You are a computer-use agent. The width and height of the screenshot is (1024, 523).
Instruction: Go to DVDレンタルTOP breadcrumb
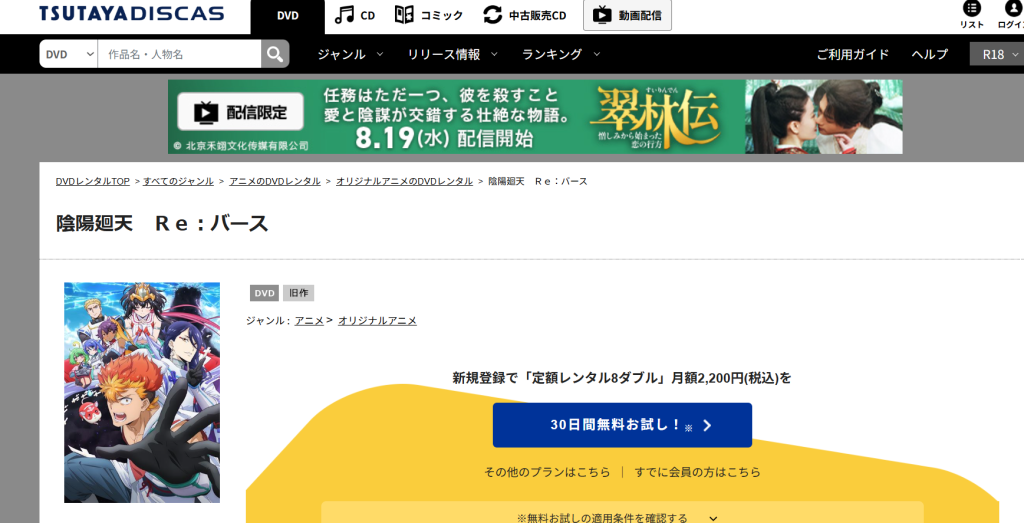93,182
